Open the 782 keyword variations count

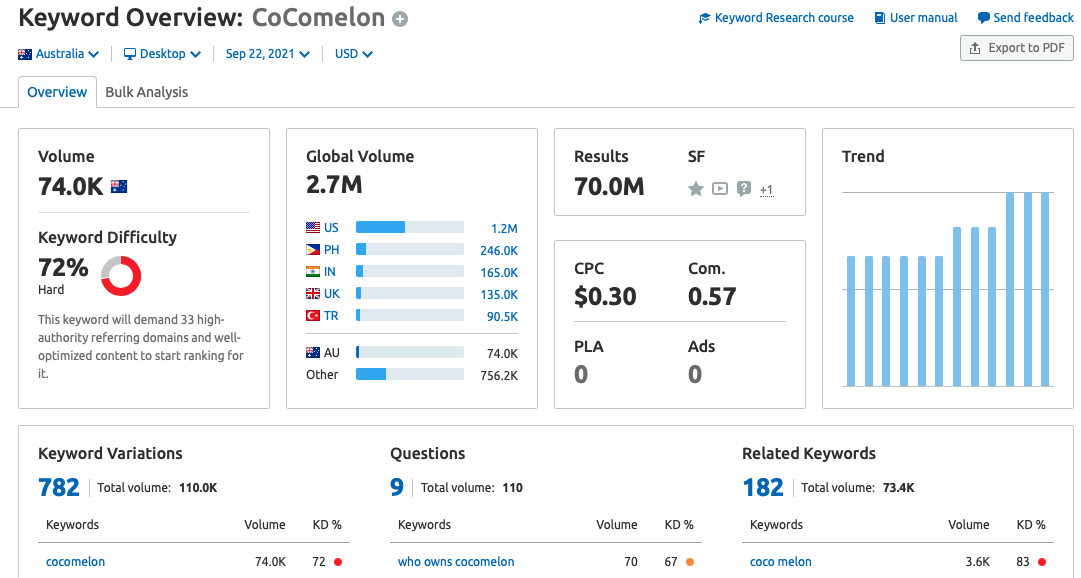(59, 487)
